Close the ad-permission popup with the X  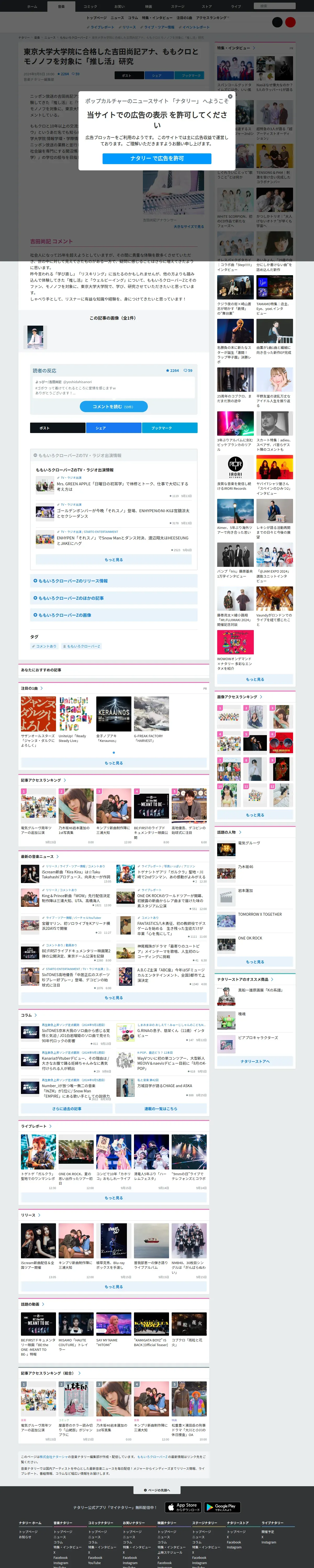coord(230,96)
